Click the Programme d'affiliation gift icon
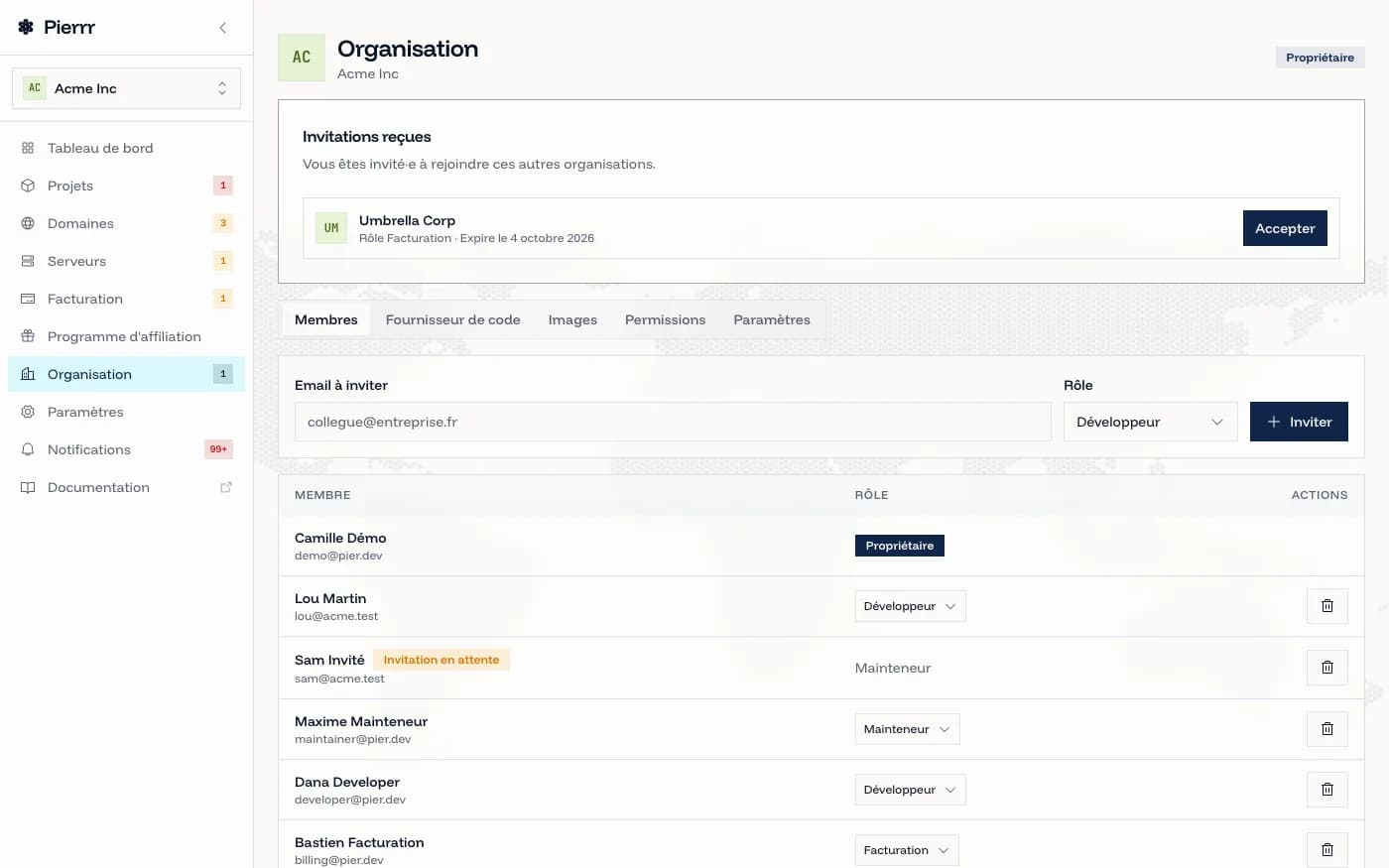Screen dimensions: 1389x868 [x=28, y=336]
